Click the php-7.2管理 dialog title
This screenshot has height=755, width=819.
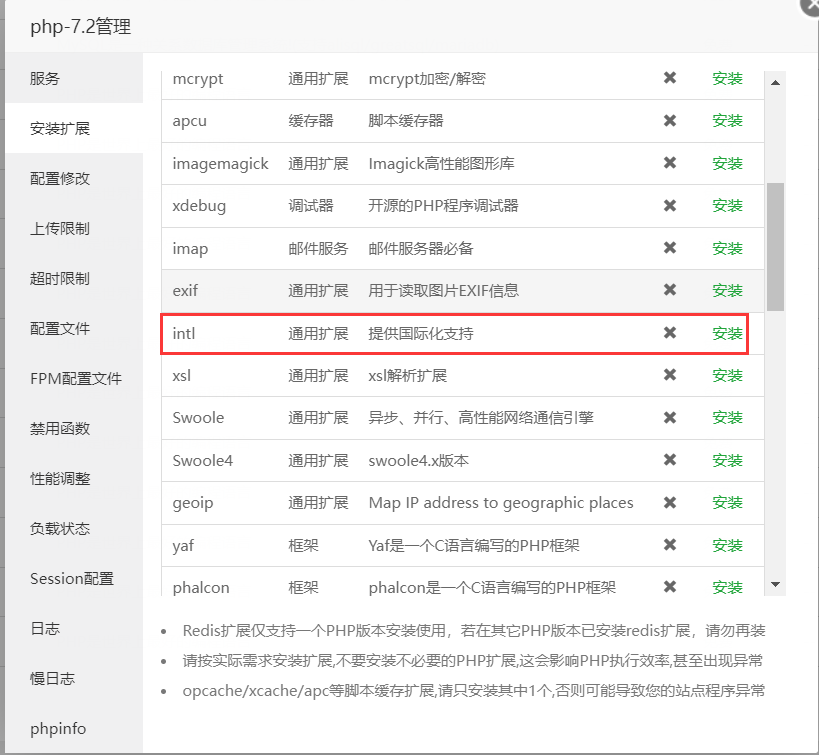pyautogui.click(x=80, y=27)
